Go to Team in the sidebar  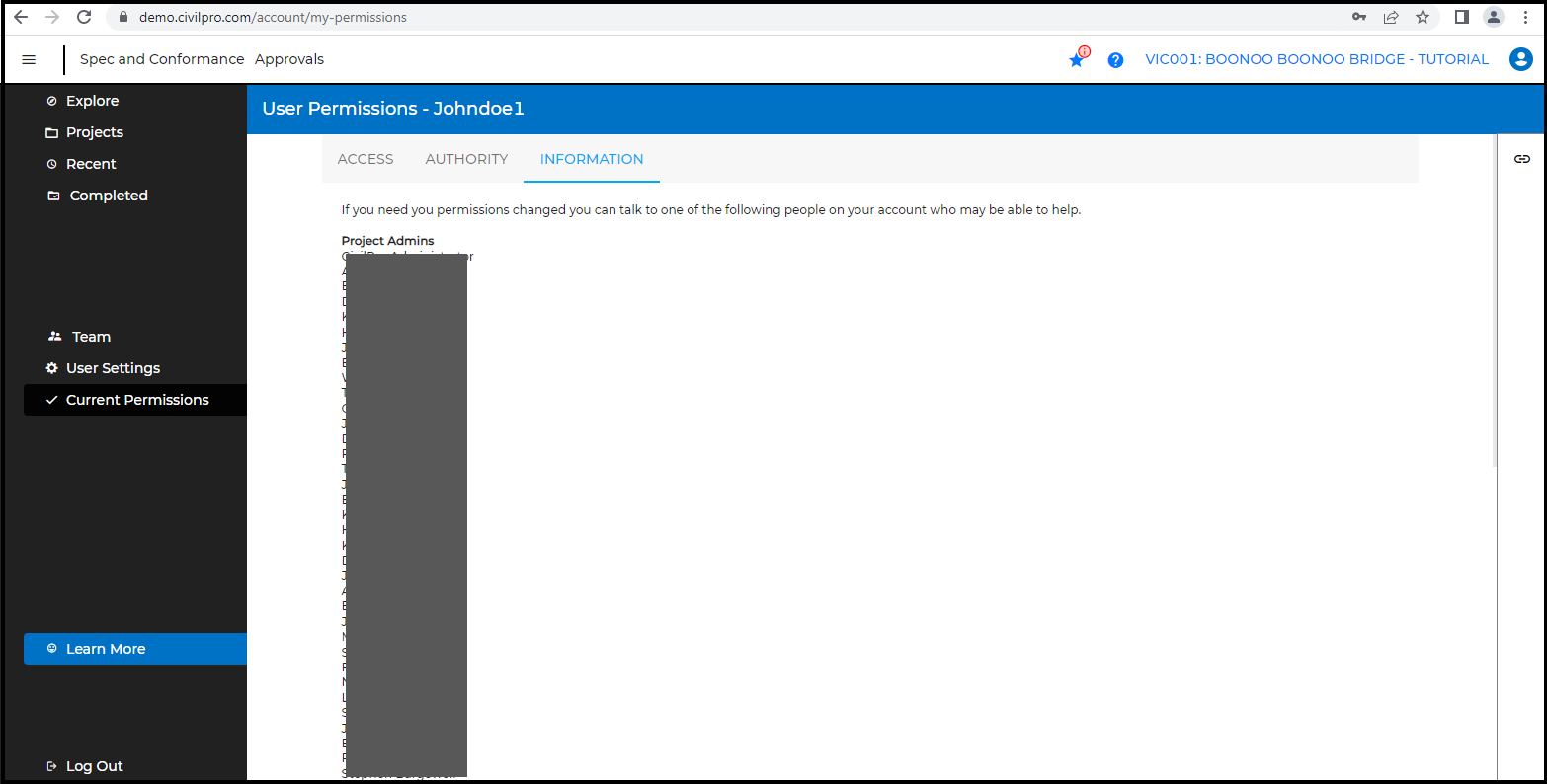click(91, 337)
